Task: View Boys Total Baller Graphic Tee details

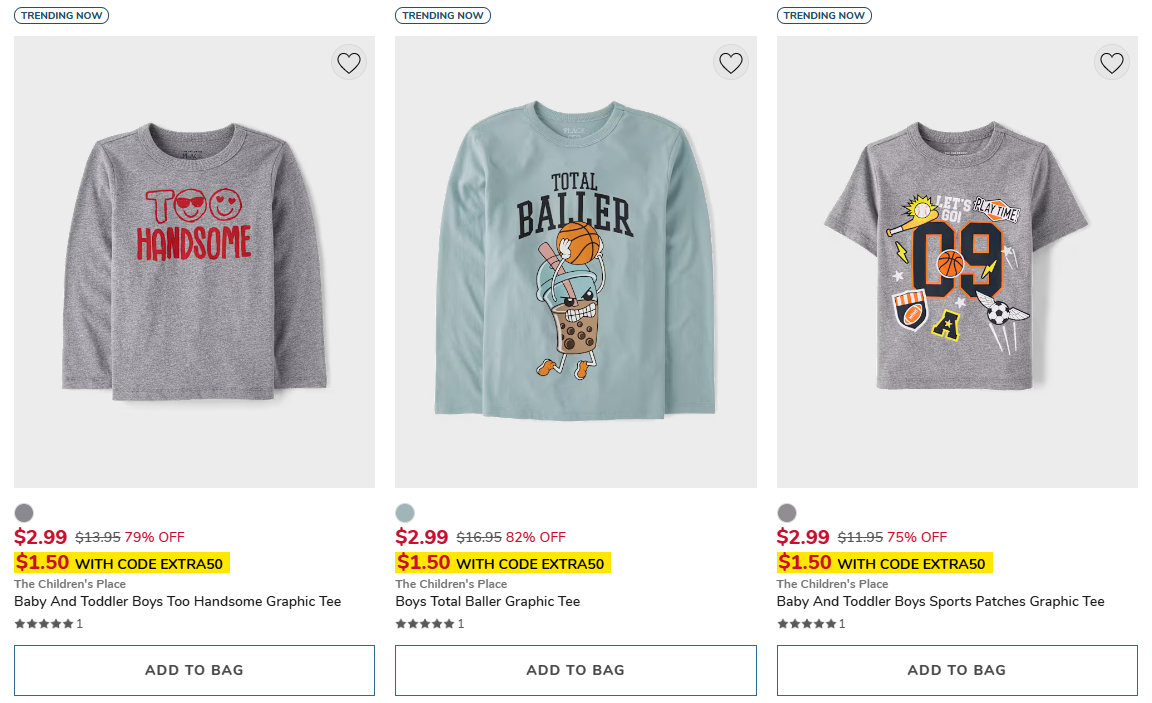Action: [487, 601]
